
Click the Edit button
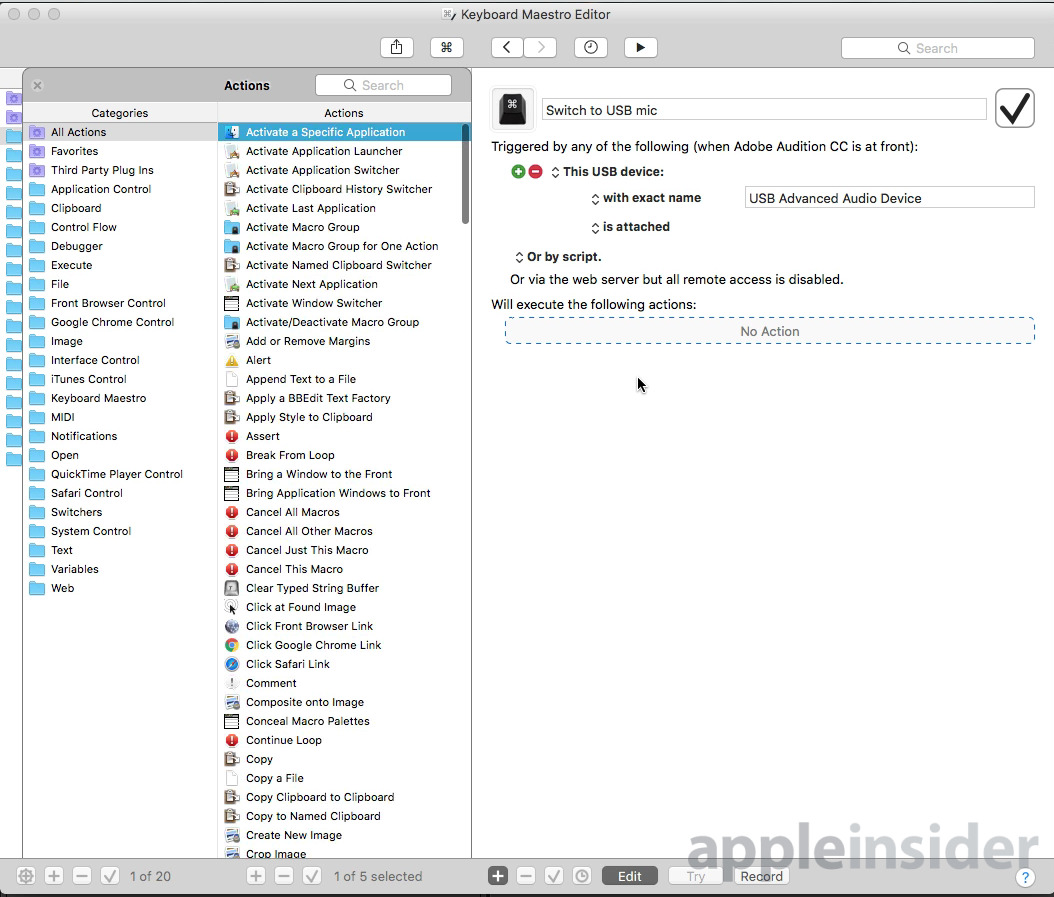[x=630, y=875]
